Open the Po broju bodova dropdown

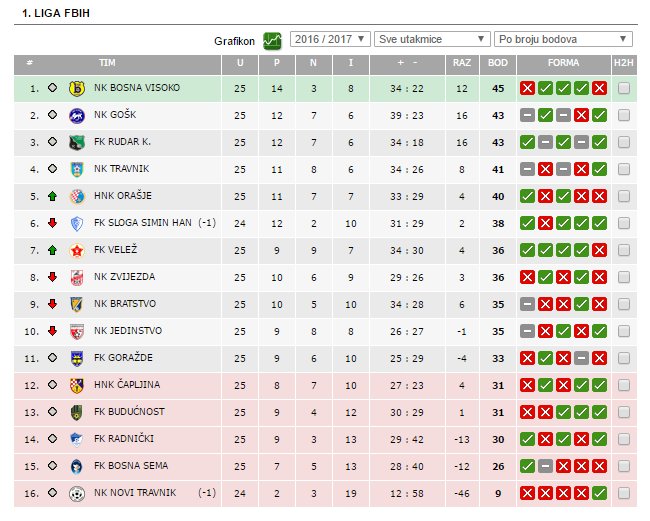pyautogui.click(x=563, y=40)
